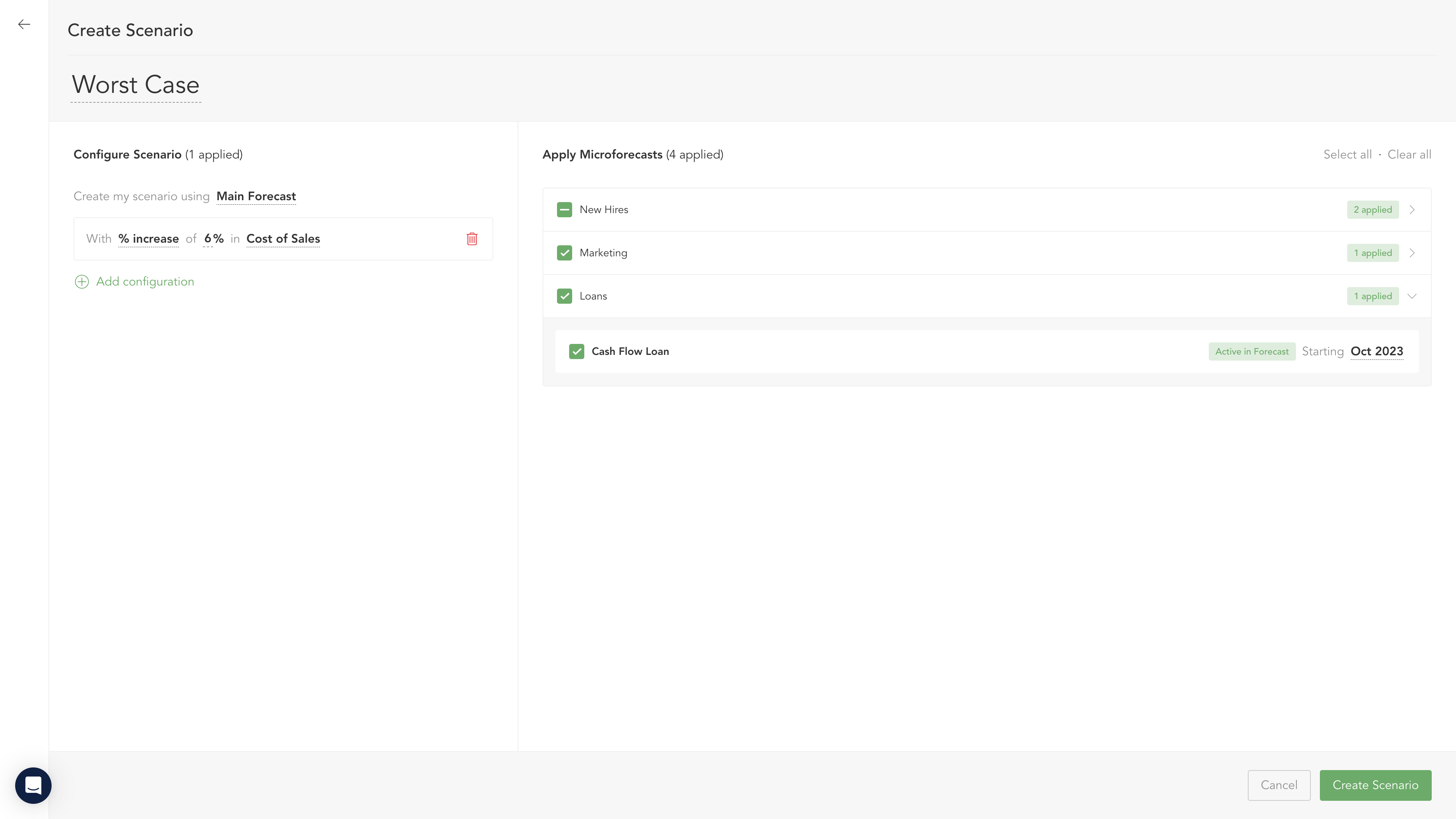Expand the New Hires row chevron
This screenshot has height=819, width=1456.
[x=1412, y=210]
